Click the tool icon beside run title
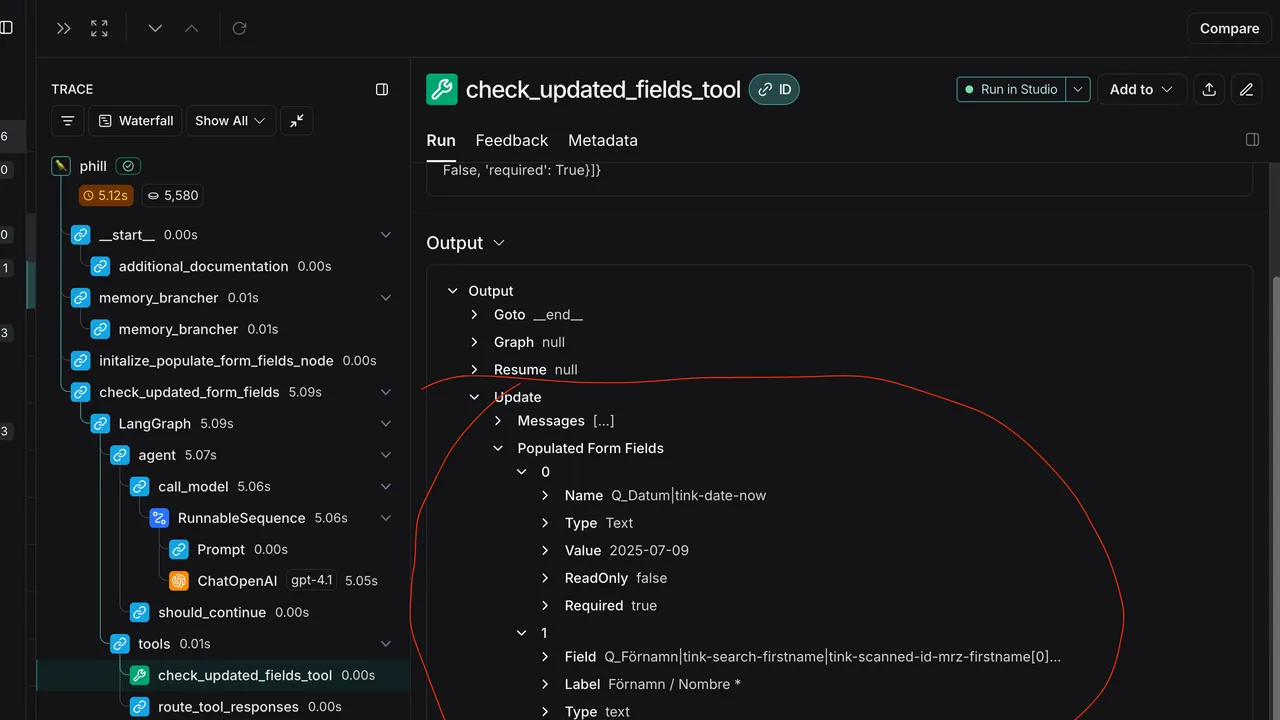Screen dimensions: 1280x720 tap(442, 89)
